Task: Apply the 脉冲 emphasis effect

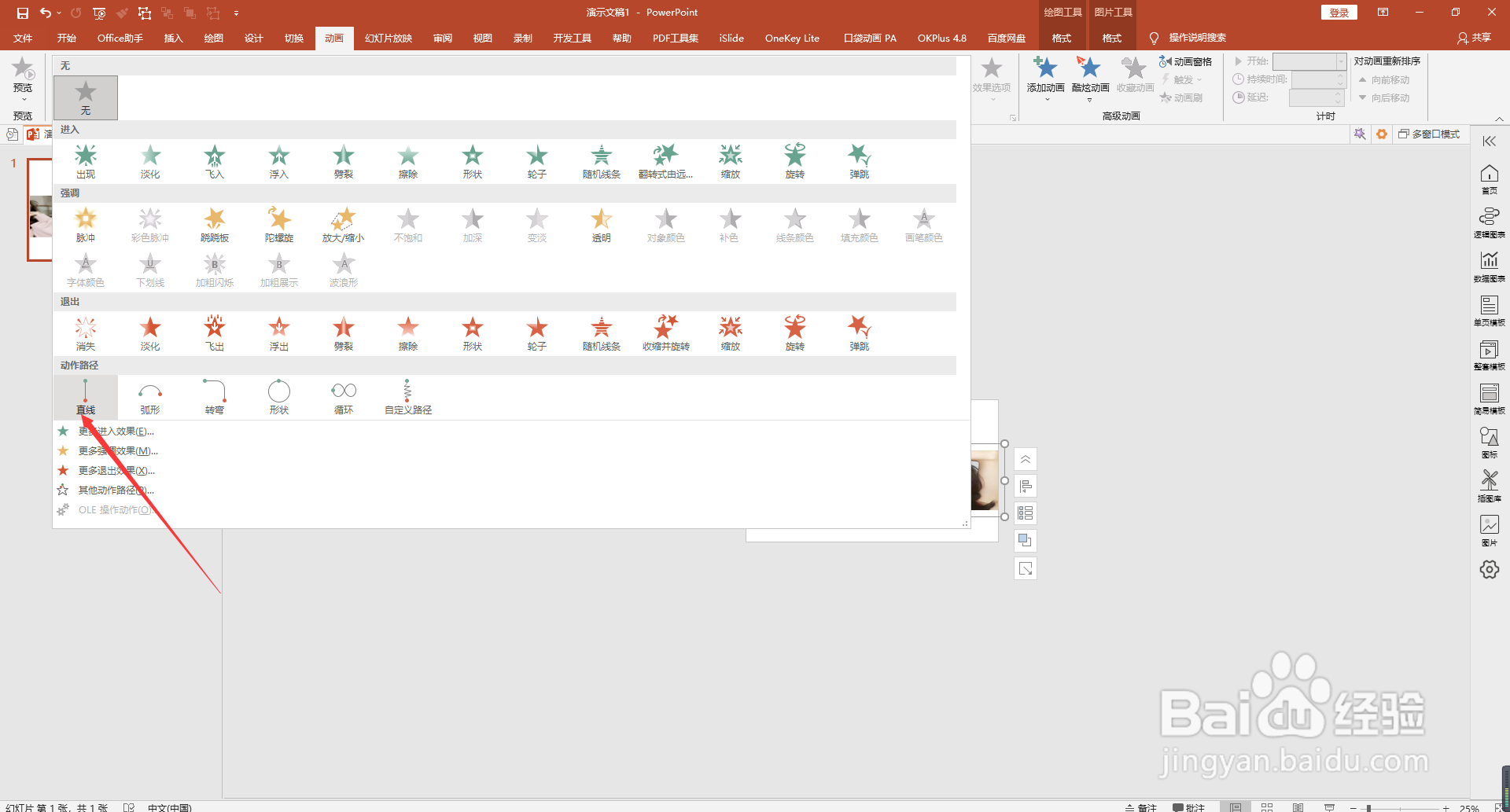Action: tap(86, 225)
